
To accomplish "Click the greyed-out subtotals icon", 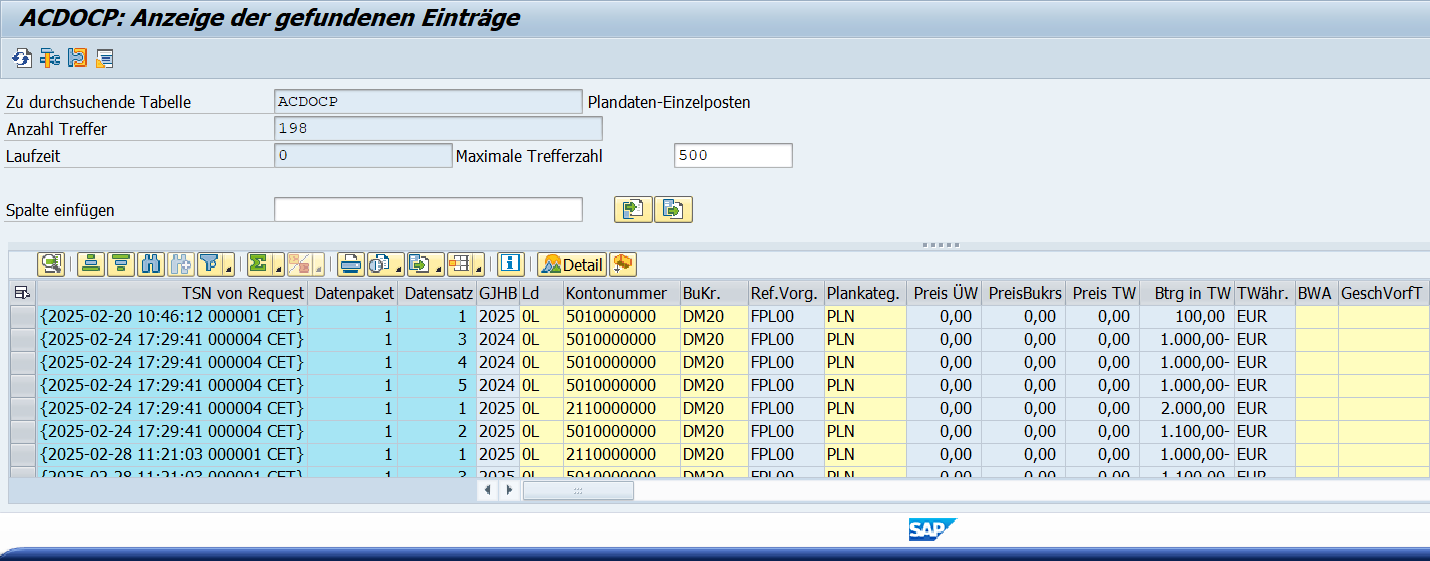I will coord(299,264).
